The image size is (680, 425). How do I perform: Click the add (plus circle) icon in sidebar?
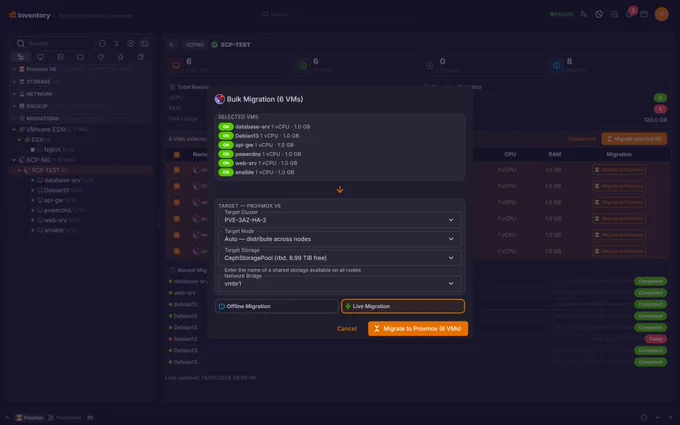[x=131, y=43]
